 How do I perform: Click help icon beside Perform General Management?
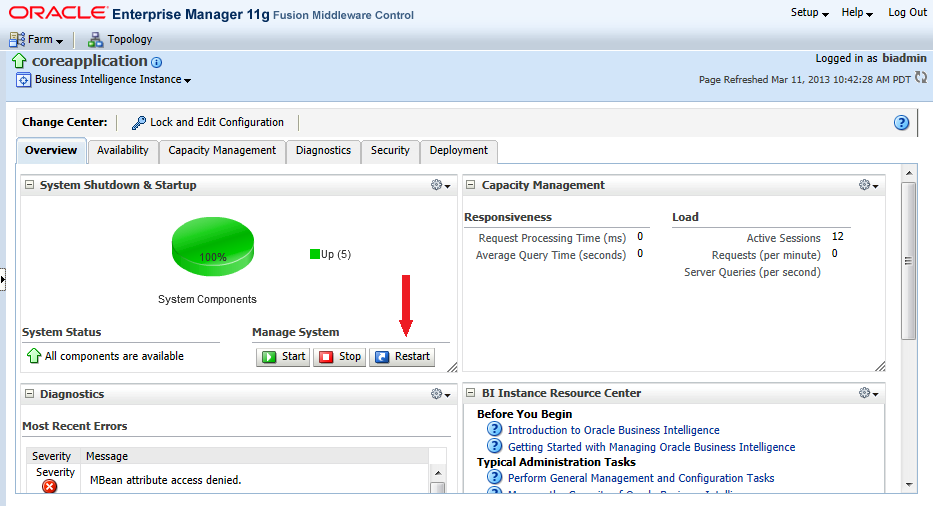pos(494,477)
